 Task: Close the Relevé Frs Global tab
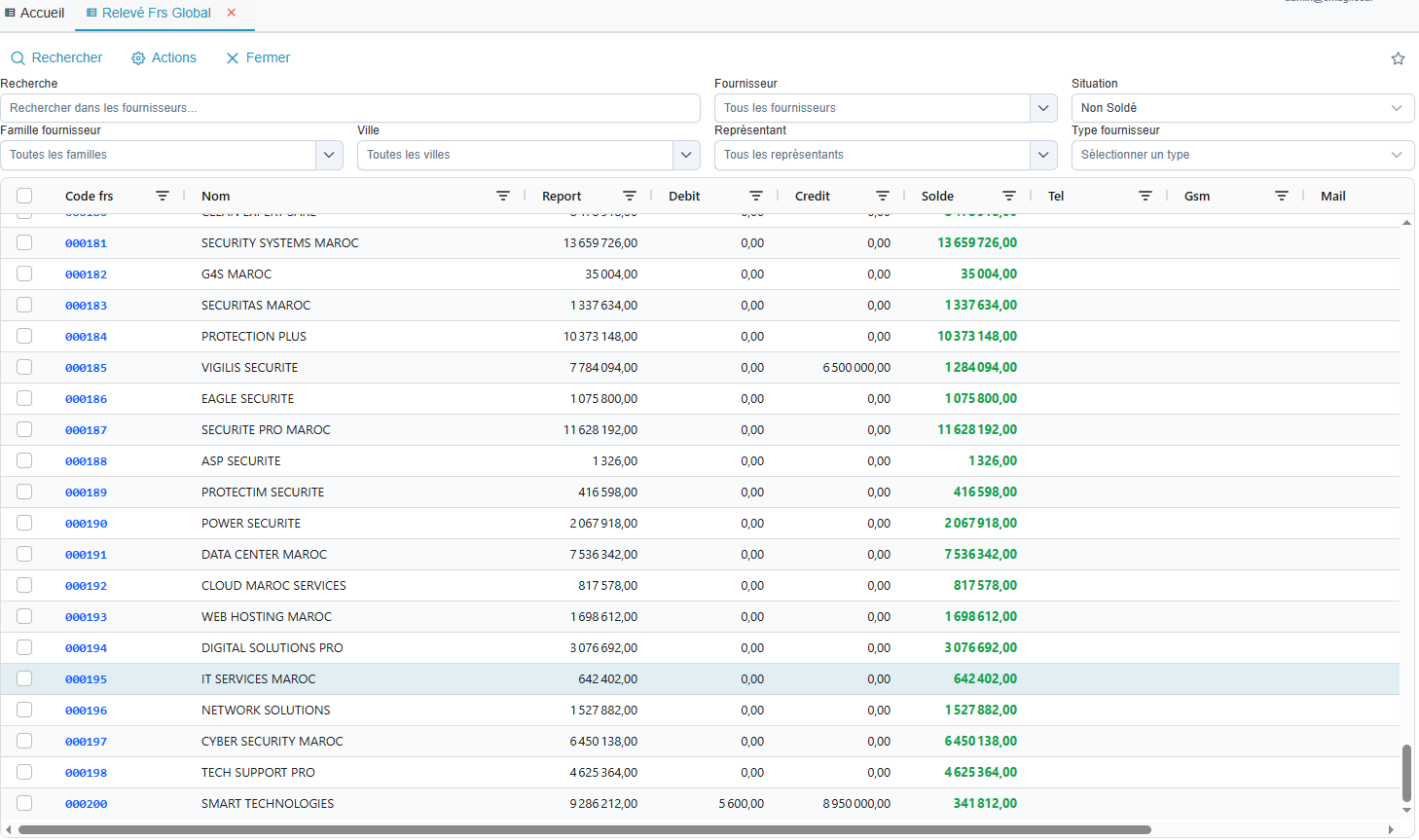232,13
